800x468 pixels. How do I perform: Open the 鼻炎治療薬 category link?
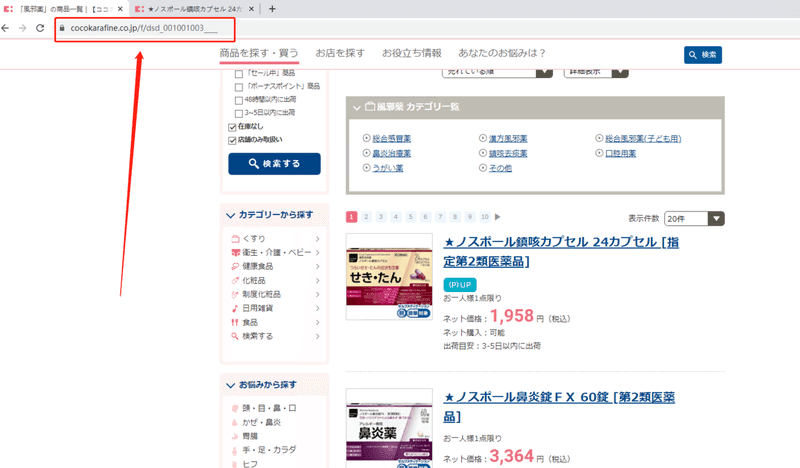[x=391, y=153]
